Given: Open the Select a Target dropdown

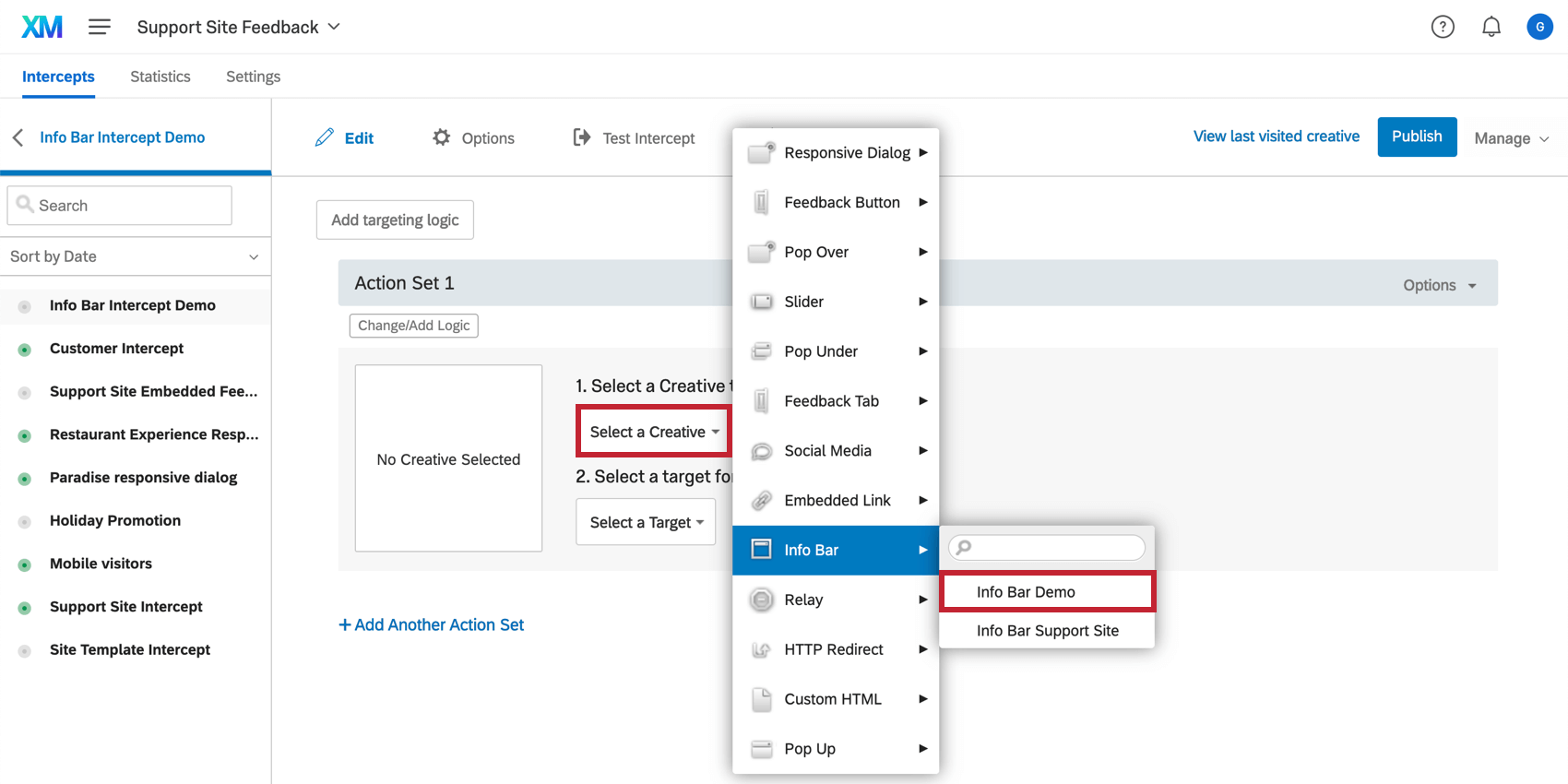Looking at the screenshot, I should tap(646, 522).
